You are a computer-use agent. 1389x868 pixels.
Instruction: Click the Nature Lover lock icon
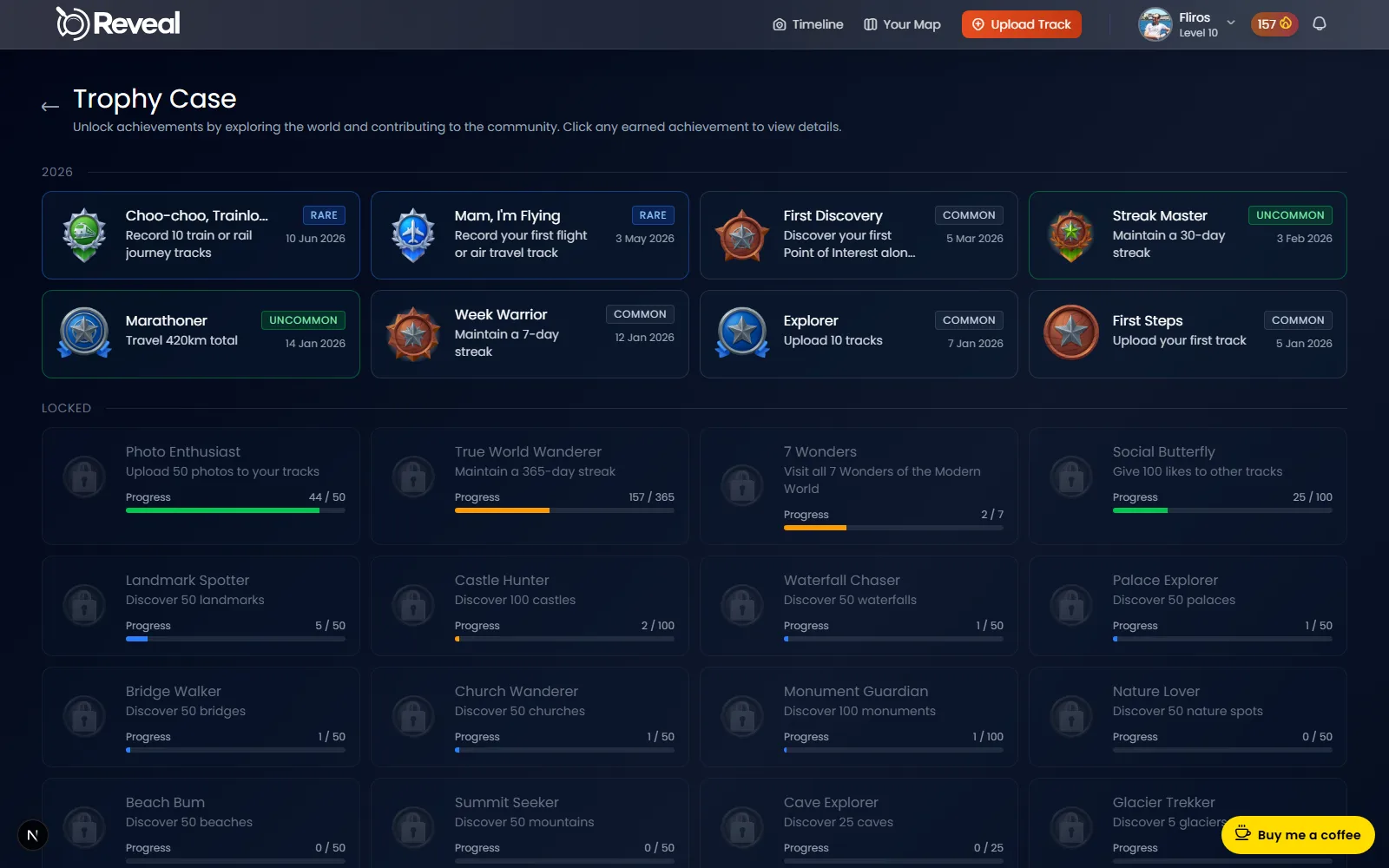tap(1071, 716)
